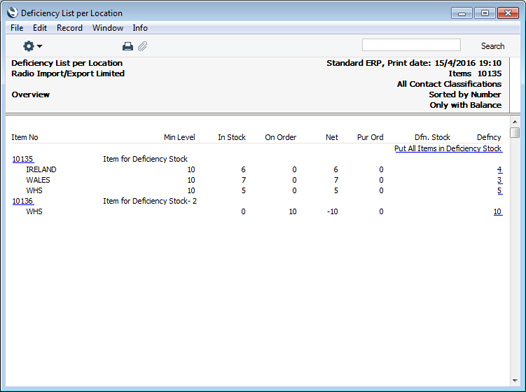
Task: Close the Deficiency List window
Action: (x=508, y=13)
